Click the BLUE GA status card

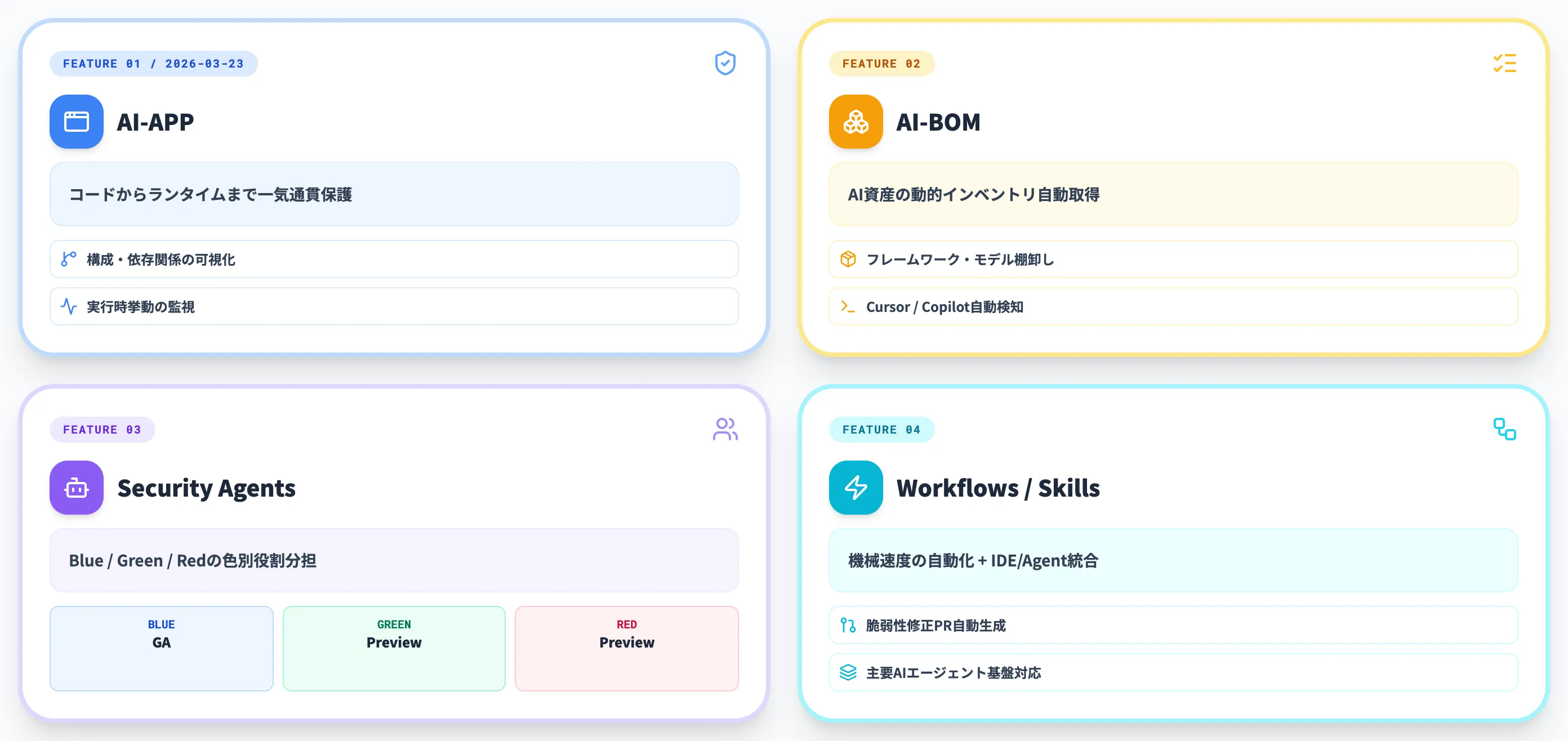[161, 649]
